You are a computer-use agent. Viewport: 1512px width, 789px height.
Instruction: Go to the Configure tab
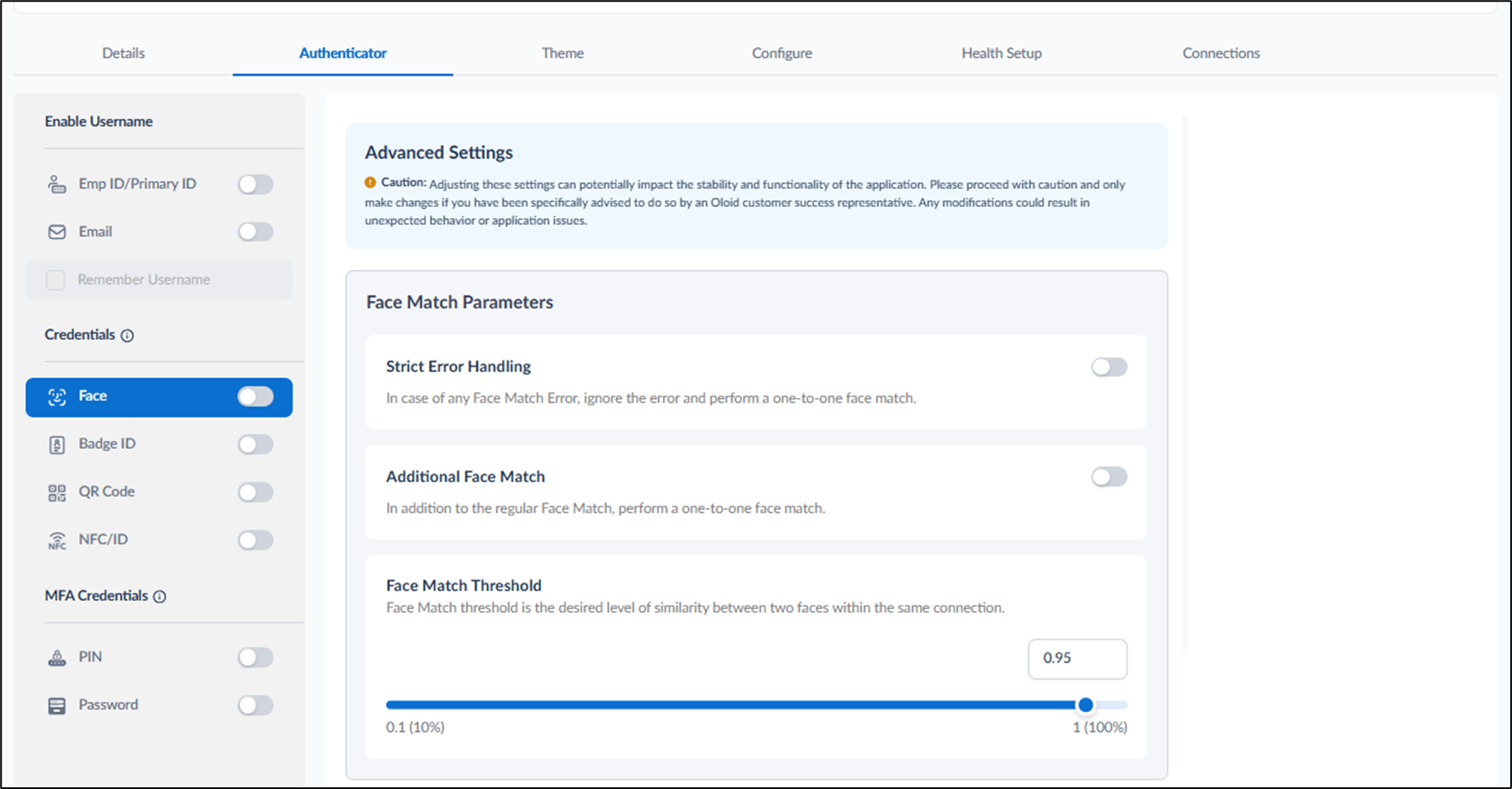(x=782, y=53)
